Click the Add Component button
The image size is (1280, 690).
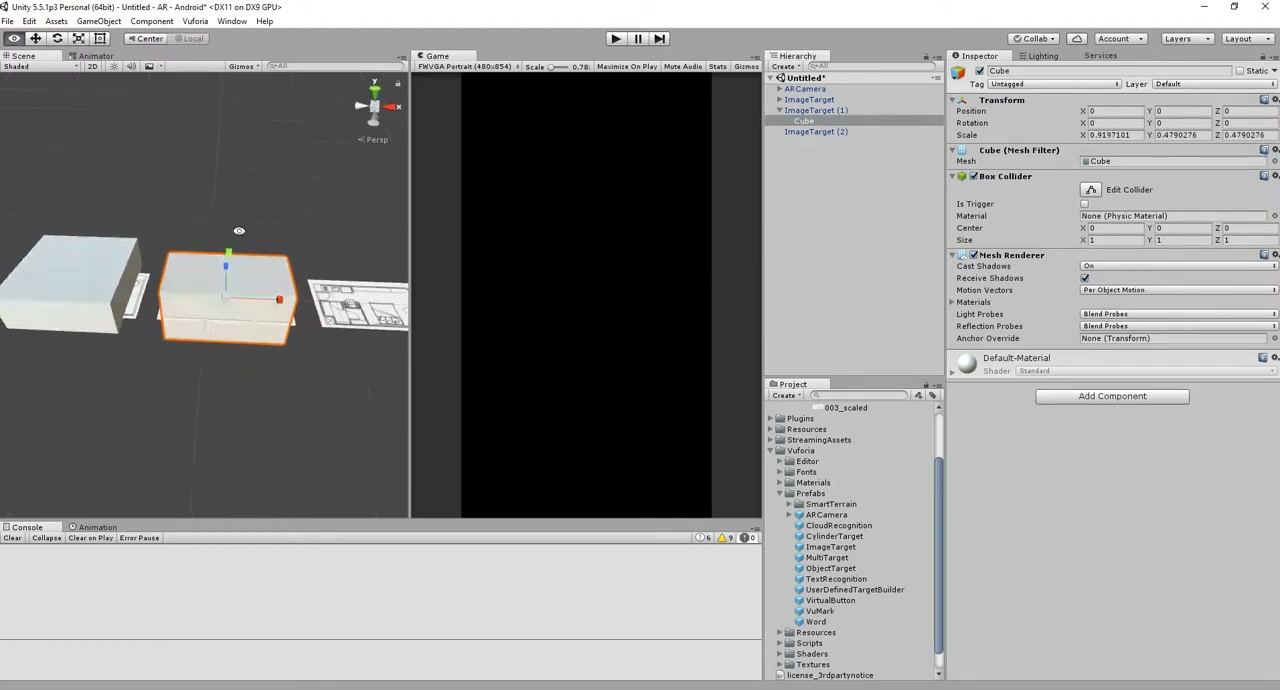pyautogui.click(x=1112, y=396)
